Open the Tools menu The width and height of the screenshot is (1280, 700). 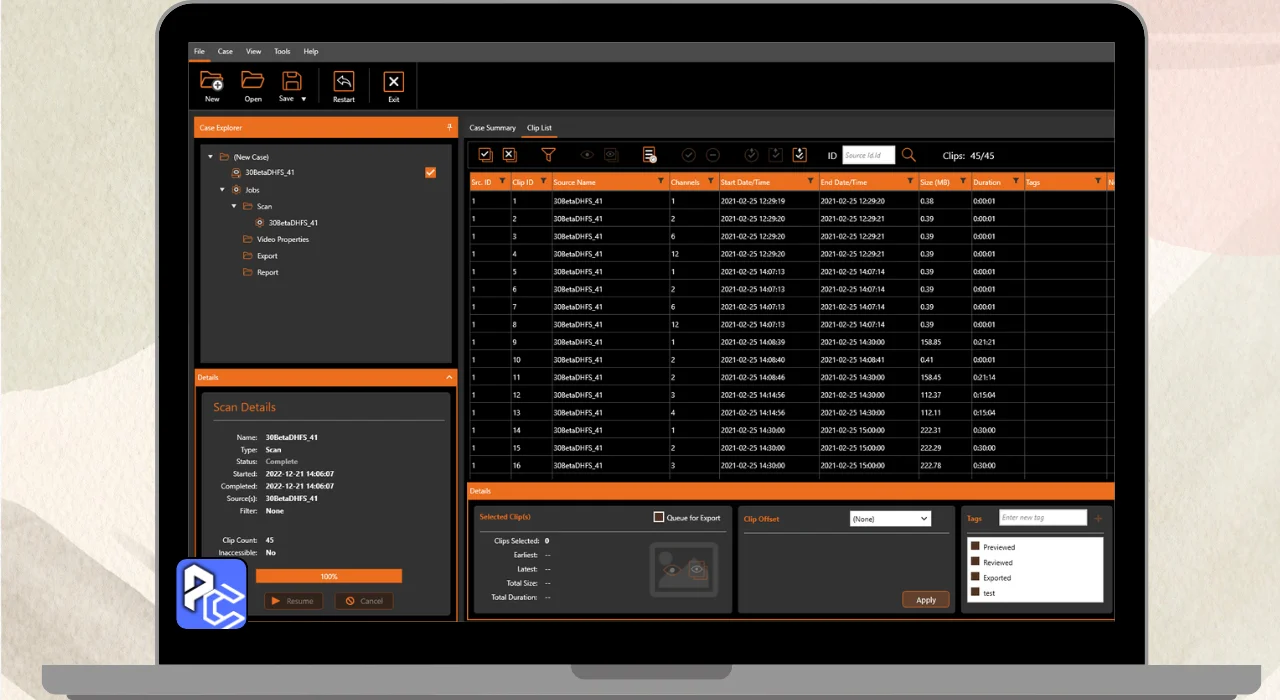(x=282, y=51)
